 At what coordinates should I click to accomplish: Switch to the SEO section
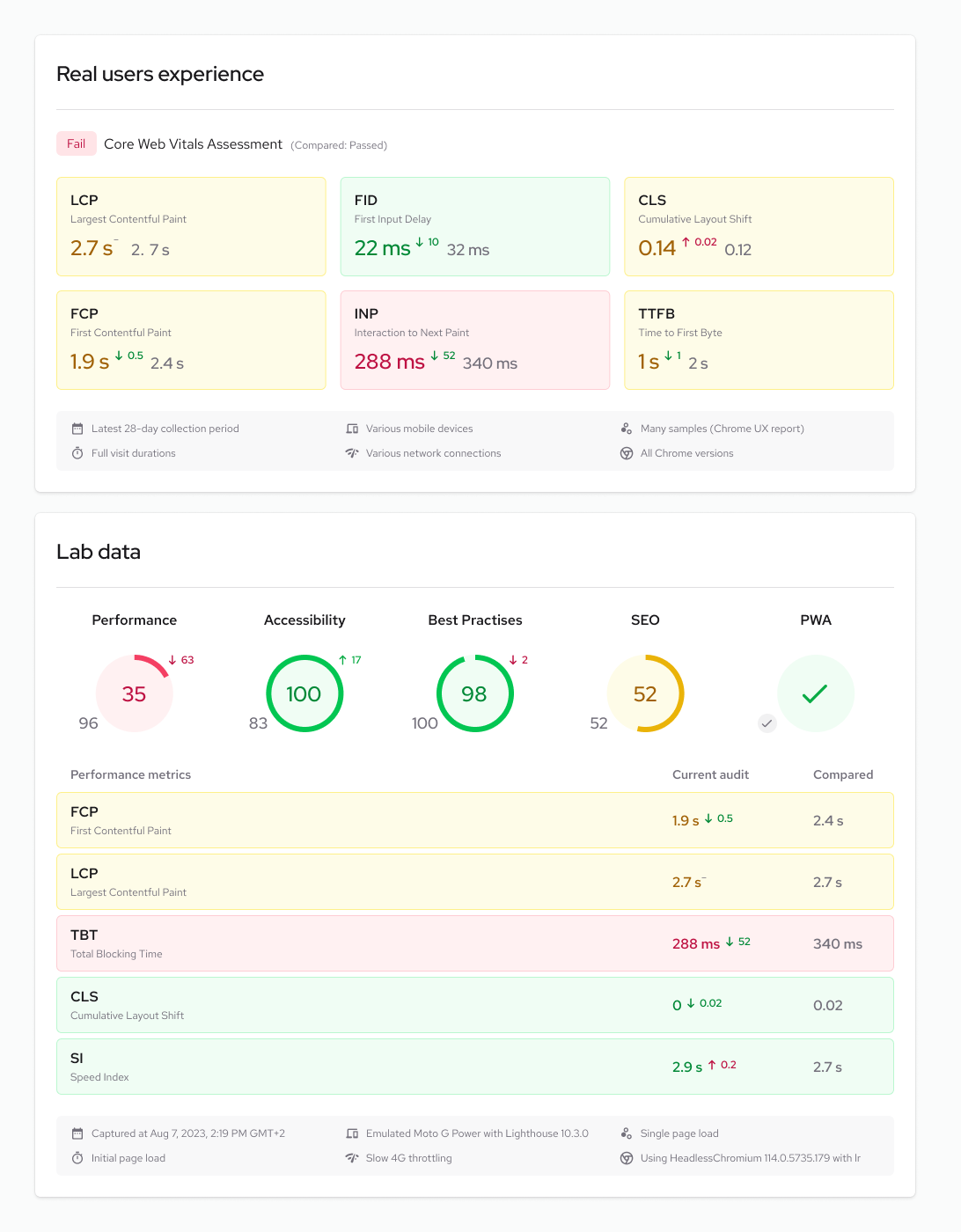(645, 620)
